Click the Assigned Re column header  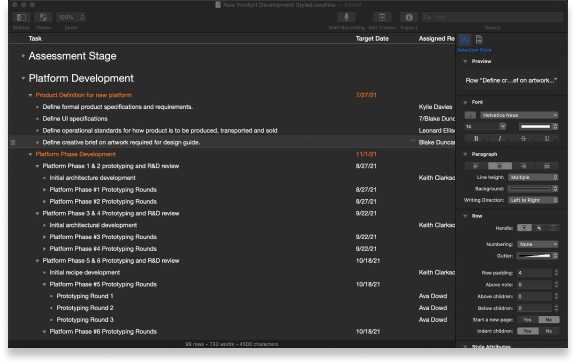[436, 39]
